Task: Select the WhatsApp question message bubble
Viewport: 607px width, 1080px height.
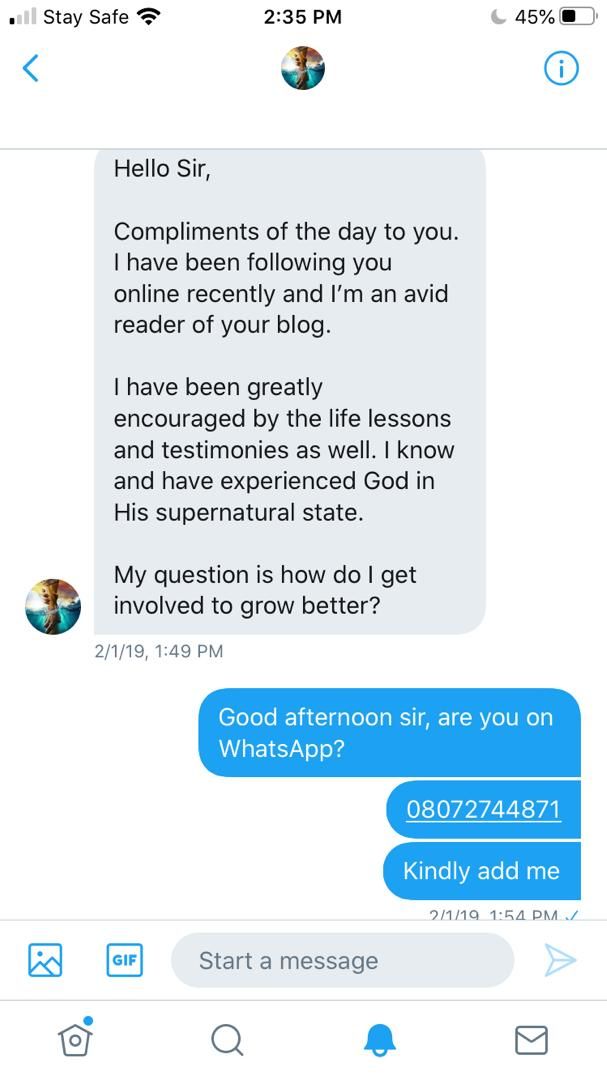Action: (390, 733)
